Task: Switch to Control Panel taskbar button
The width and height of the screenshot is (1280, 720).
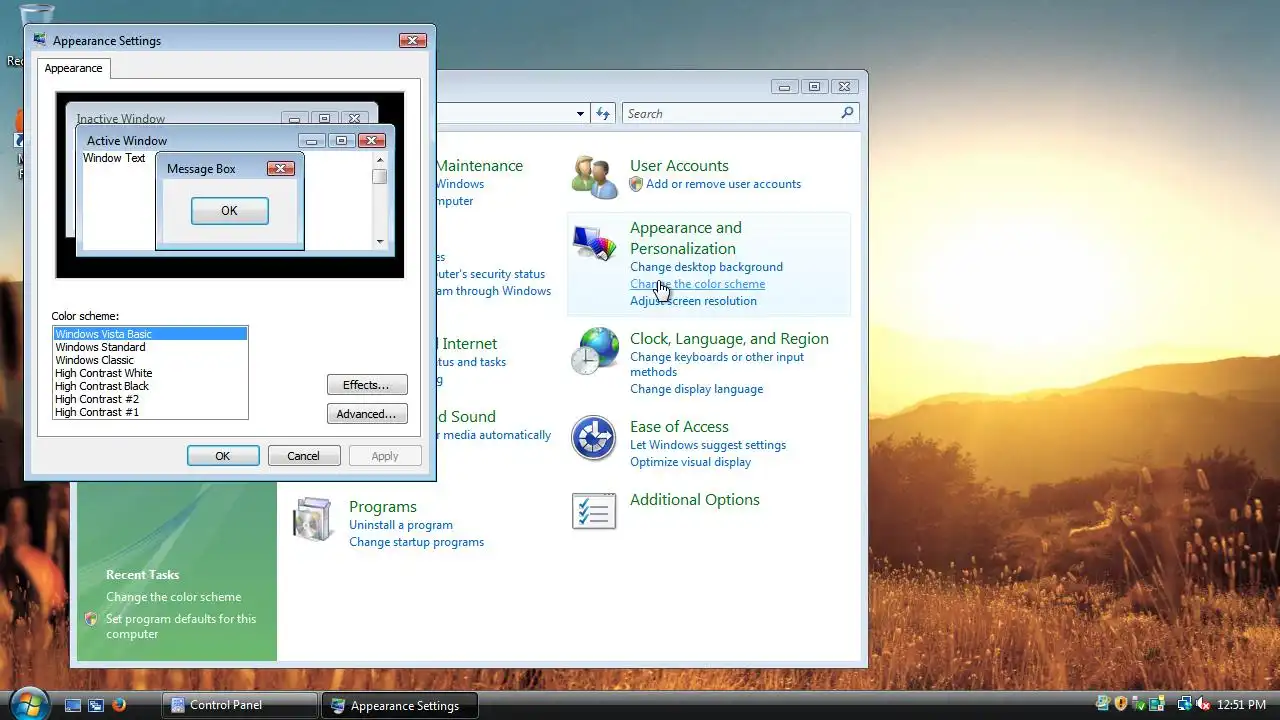Action: pos(239,705)
